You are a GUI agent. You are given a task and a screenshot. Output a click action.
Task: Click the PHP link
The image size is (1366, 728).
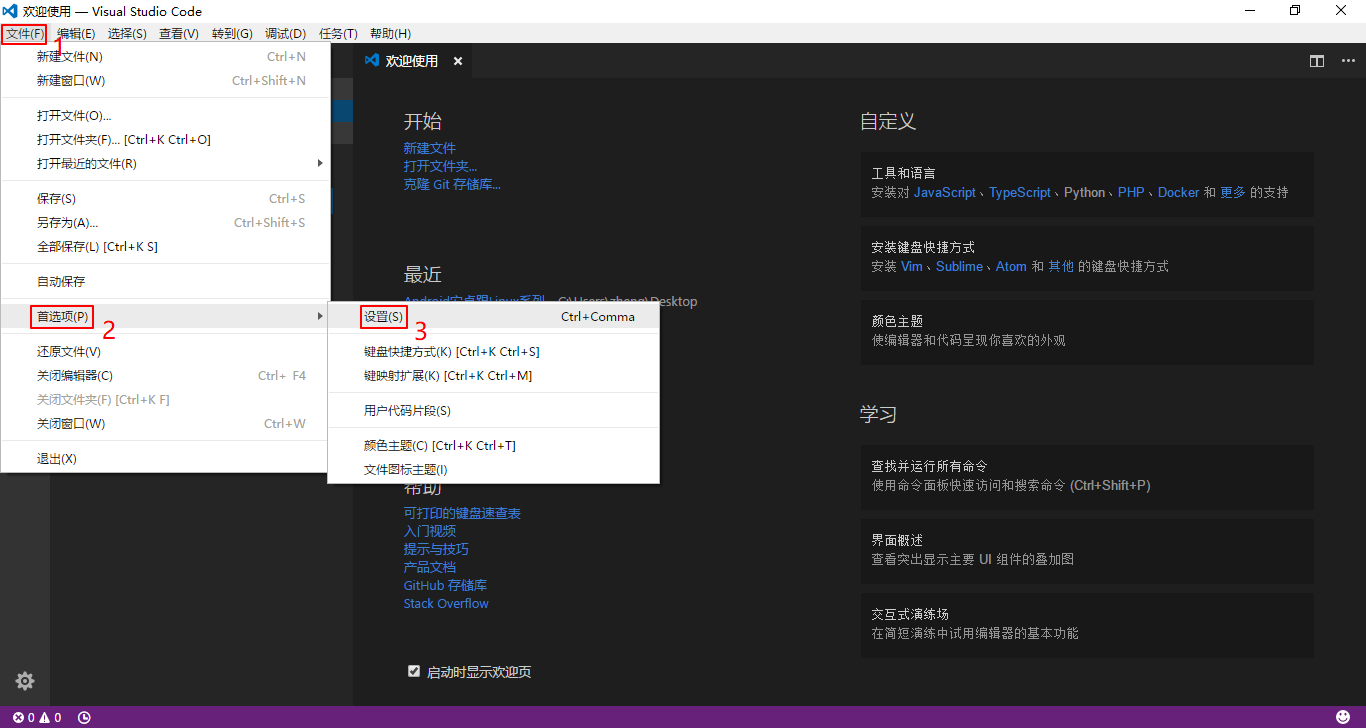(1131, 192)
